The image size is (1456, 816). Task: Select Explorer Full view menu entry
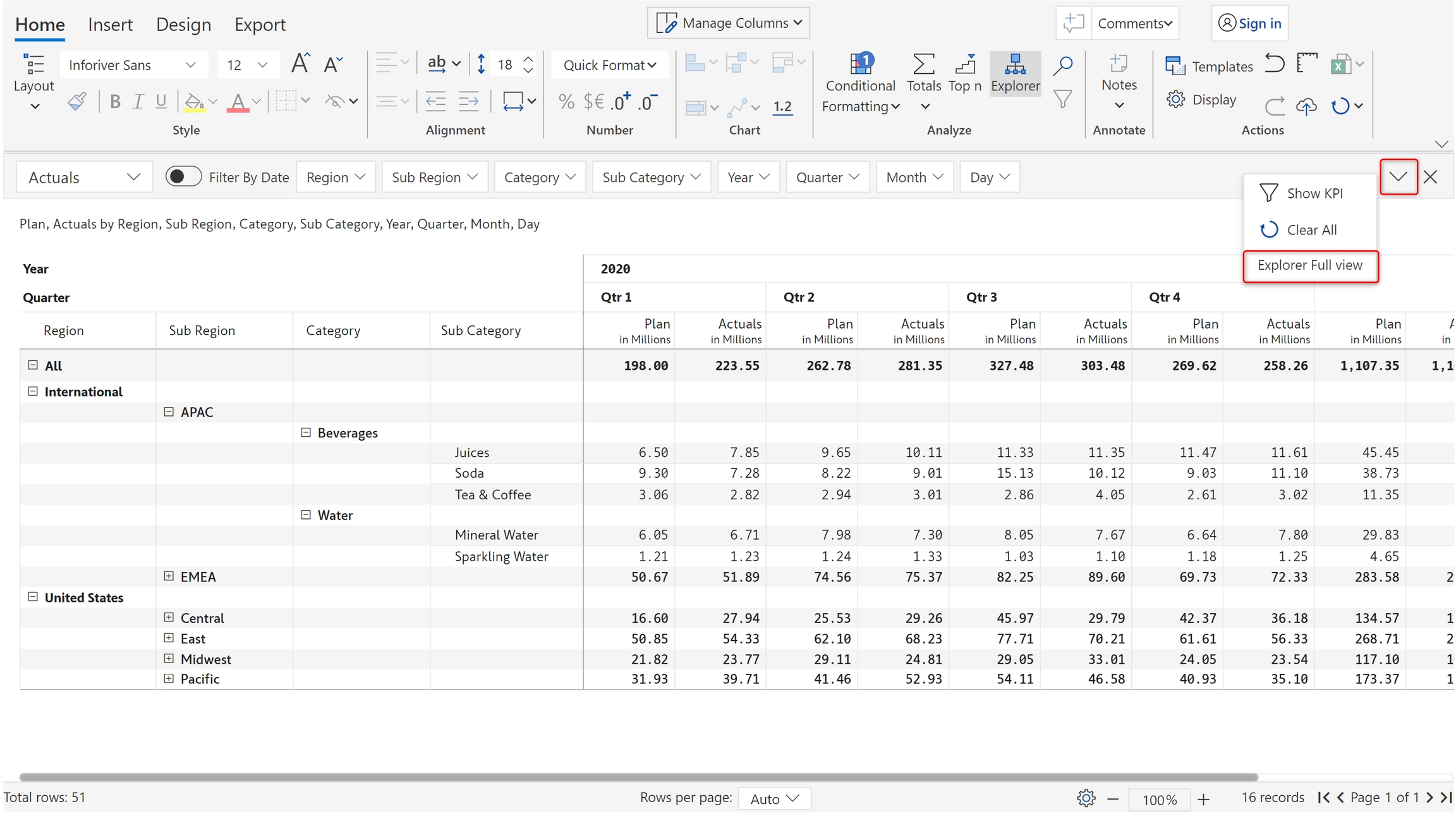click(x=1309, y=265)
